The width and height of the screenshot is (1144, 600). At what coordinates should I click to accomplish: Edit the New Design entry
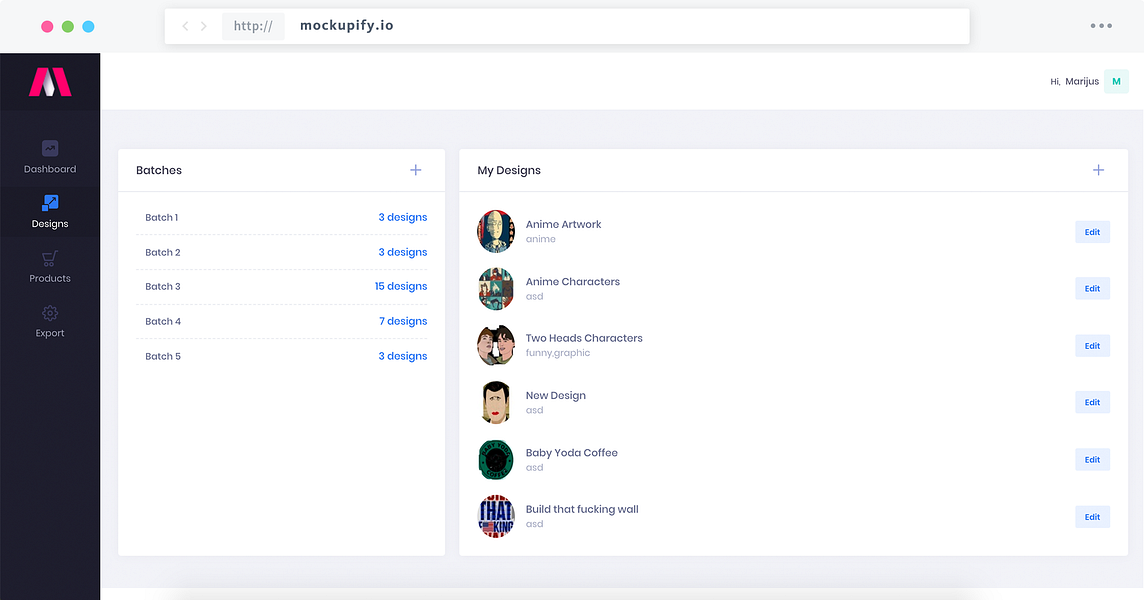(x=1092, y=402)
